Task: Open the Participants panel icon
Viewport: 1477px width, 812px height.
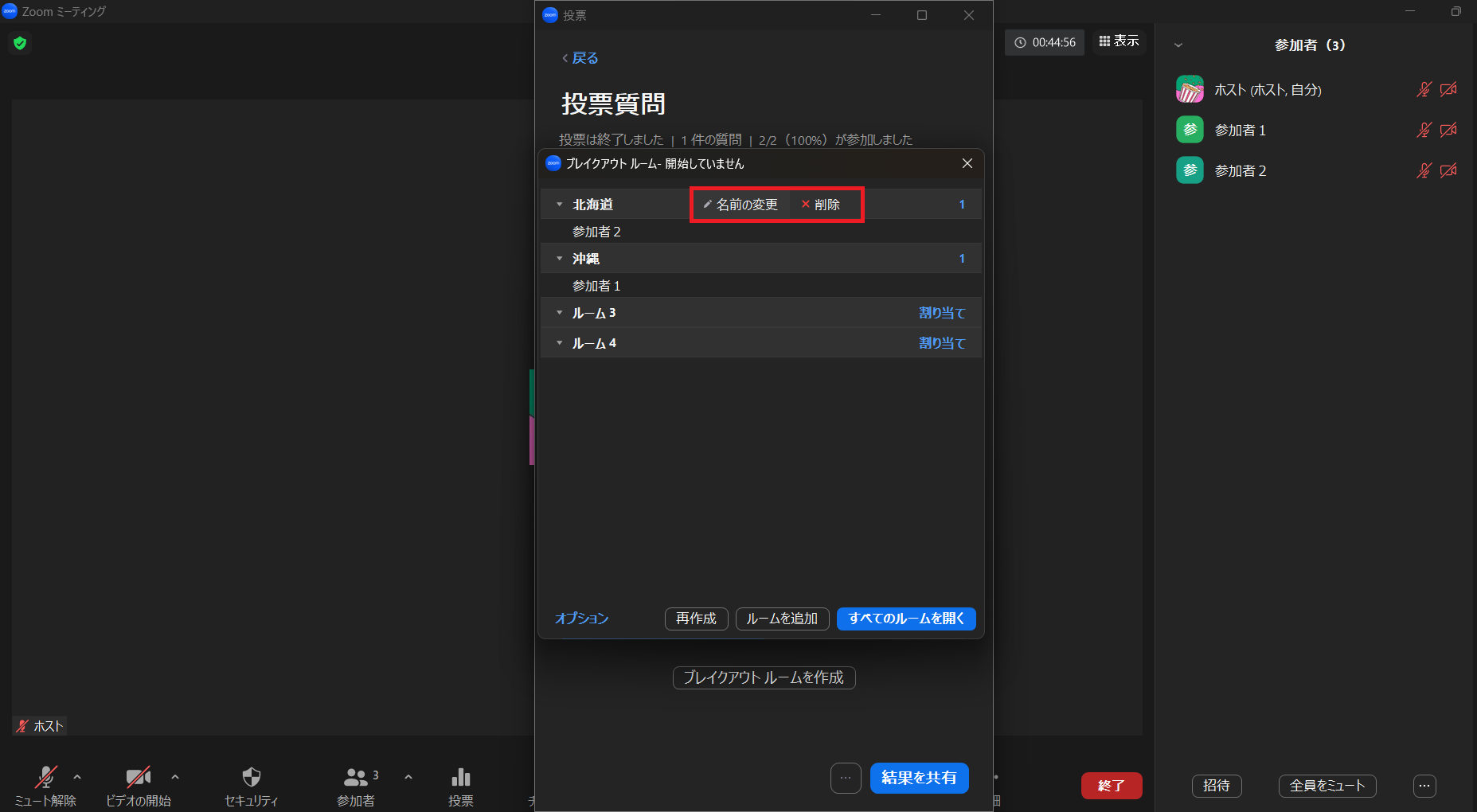Action: click(x=355, y=777)
